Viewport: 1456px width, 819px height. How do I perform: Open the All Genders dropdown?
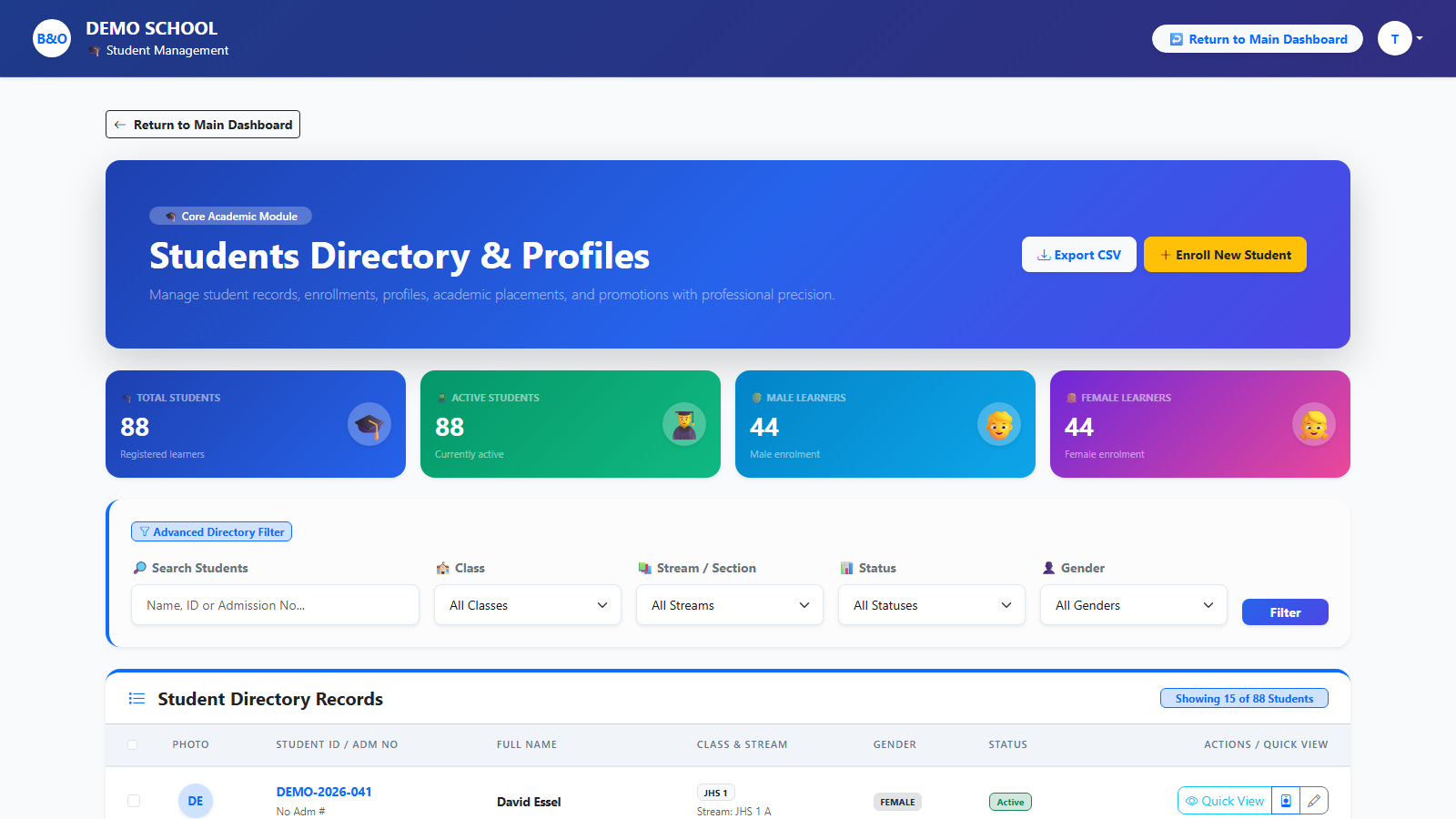pyautogui.click(x=1134, y=605)
